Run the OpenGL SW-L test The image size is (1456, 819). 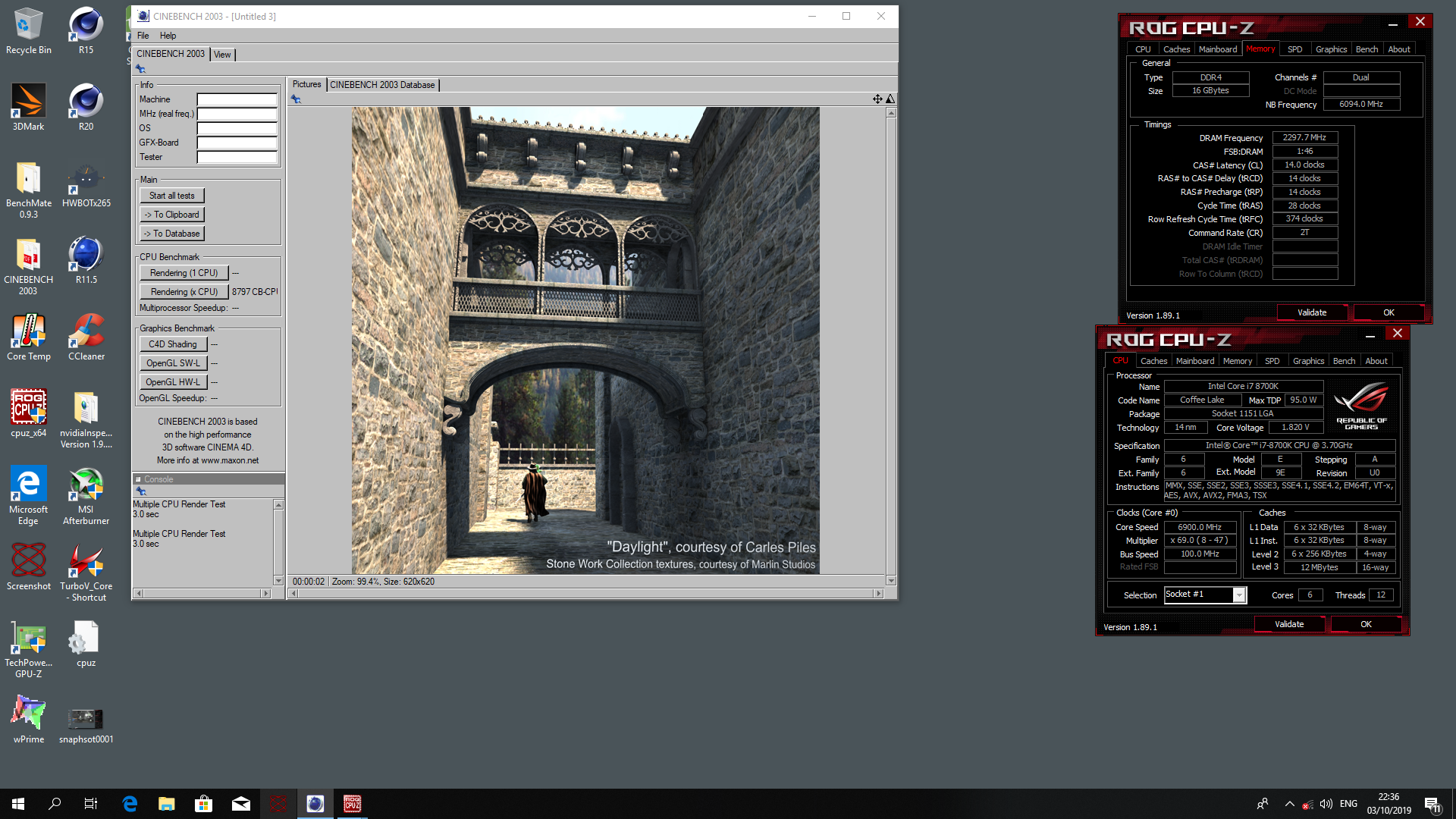(173, 363)
